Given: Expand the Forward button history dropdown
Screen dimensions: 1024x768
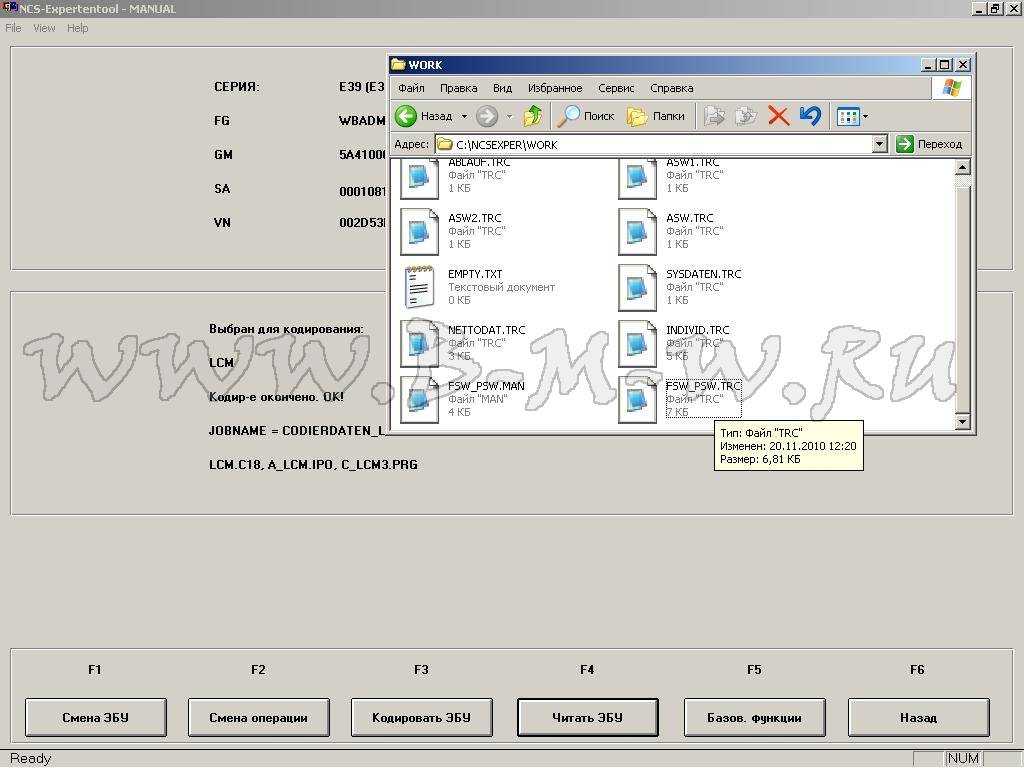Looking at the screenshot, I should tap(509, 117).
